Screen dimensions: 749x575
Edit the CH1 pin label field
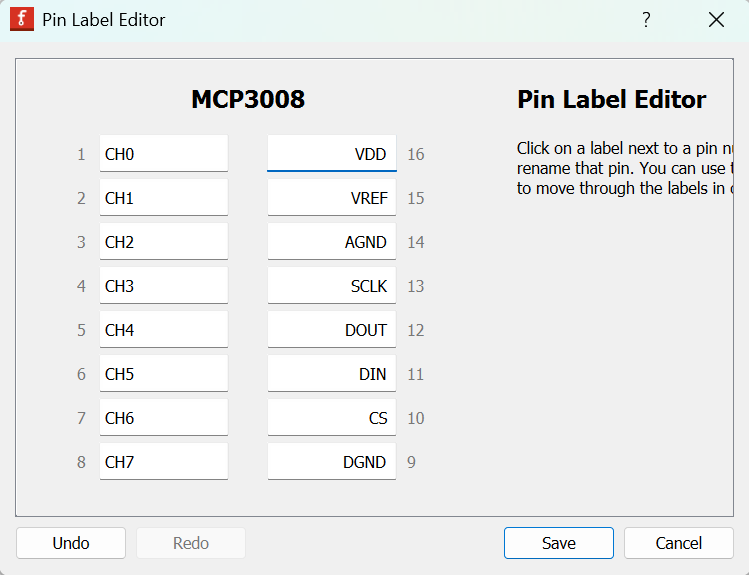pyautogui.click(x=164, y=197)
